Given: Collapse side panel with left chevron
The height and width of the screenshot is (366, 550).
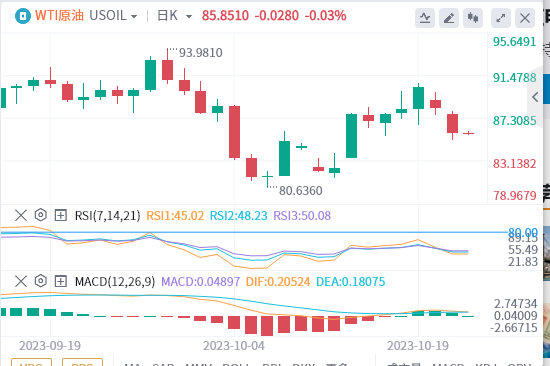Looking at the screenshot, I should pos(535,97).
